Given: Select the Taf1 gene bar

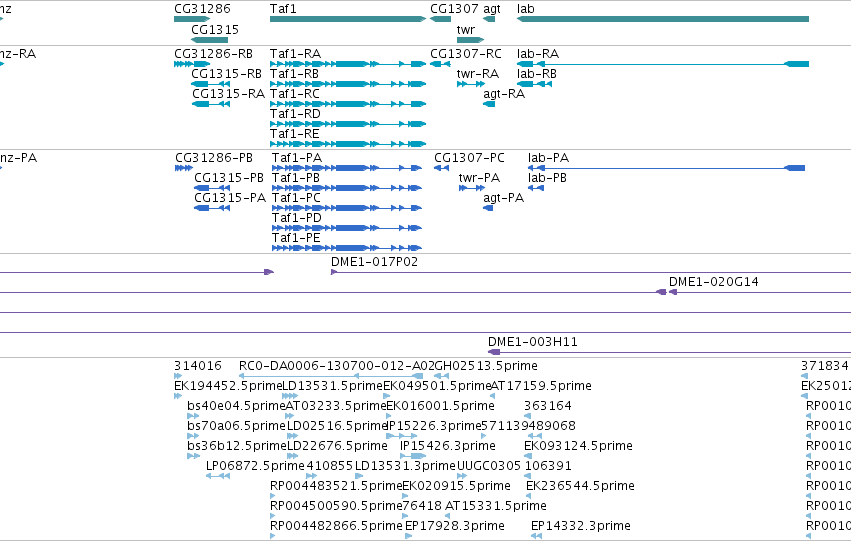Looking at the screenshot, I should click(x=348, y=19).
